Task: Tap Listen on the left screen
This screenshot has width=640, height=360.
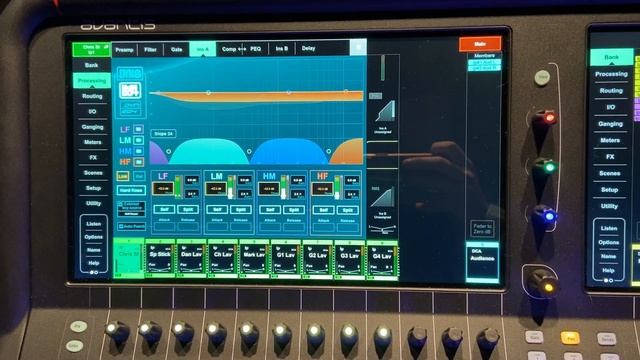Action: click(93, 224)
